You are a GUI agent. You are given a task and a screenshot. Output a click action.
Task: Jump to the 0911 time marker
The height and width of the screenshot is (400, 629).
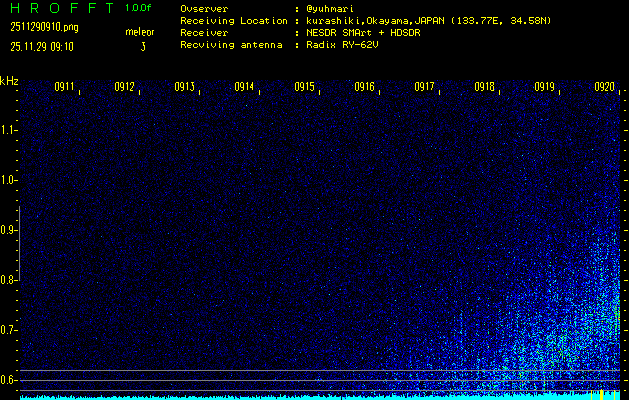pyautogui.click(x=64, y=87)
